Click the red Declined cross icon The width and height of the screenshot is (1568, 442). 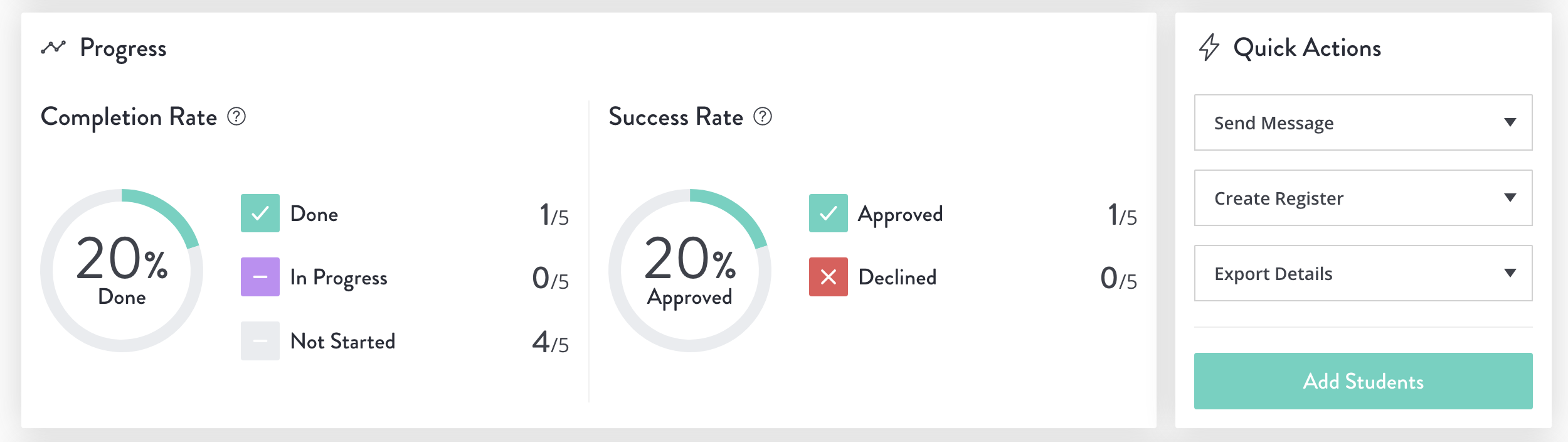[x=829, y=277]
